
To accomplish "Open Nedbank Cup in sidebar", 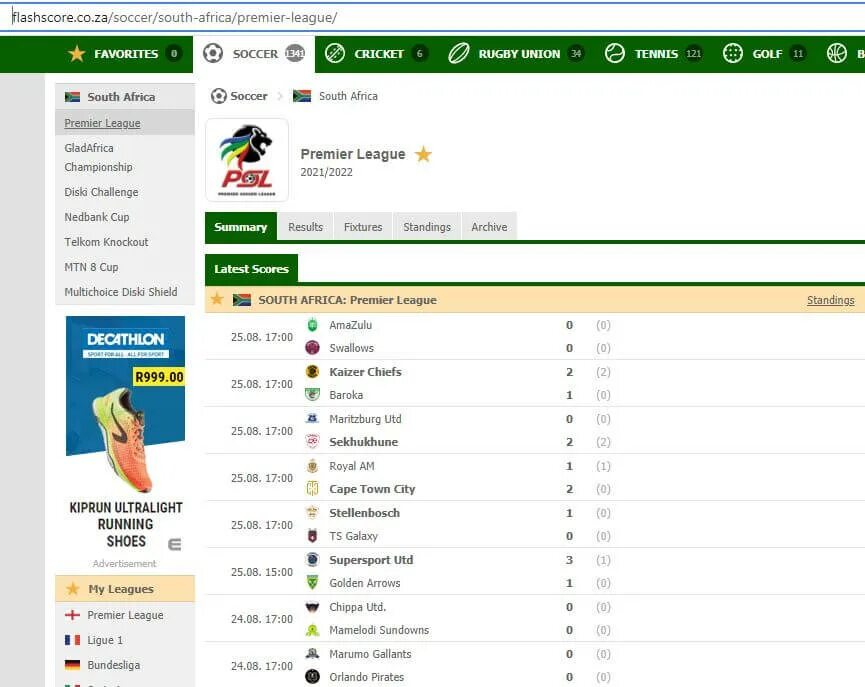I will (97, 217).
